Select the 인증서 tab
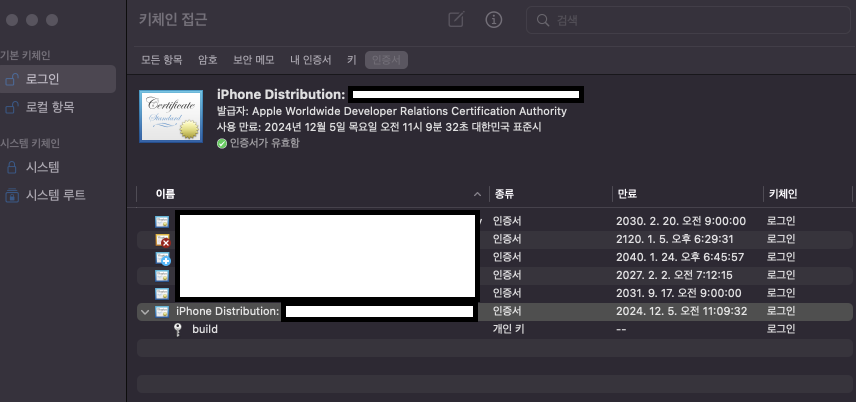856x402 pixels. [x=387, y=60]
